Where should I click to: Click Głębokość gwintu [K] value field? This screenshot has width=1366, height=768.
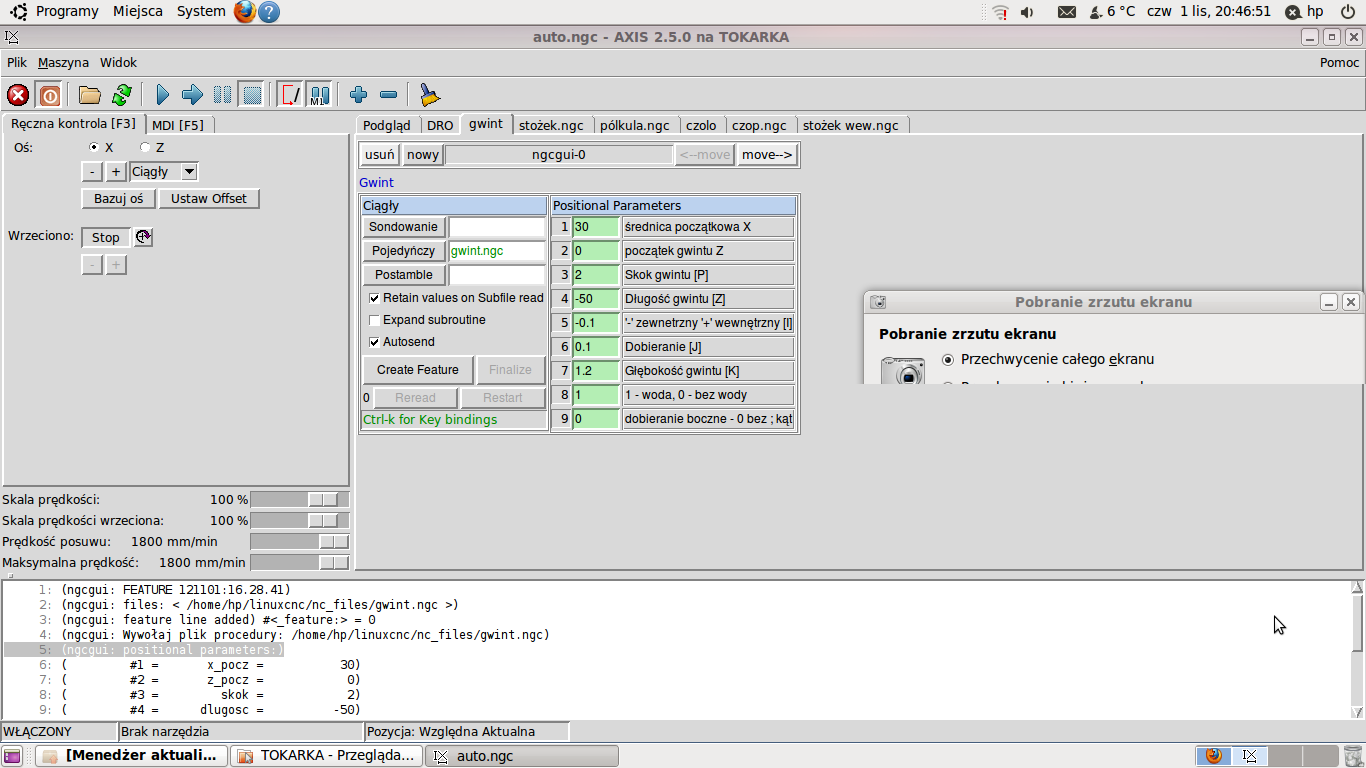coord(596,371)
